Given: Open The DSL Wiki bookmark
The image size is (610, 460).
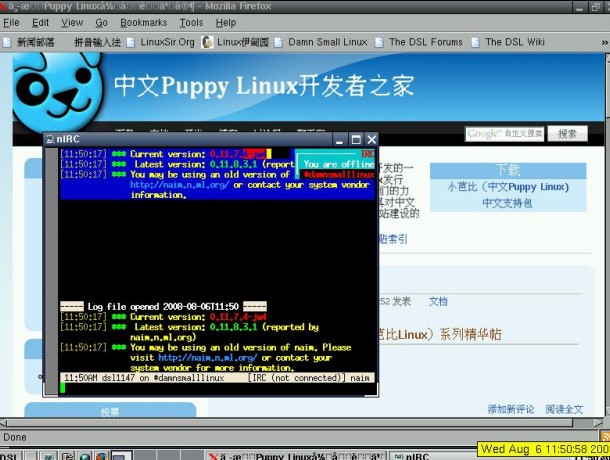Looking at the screenshot, I should click(508, 42).
